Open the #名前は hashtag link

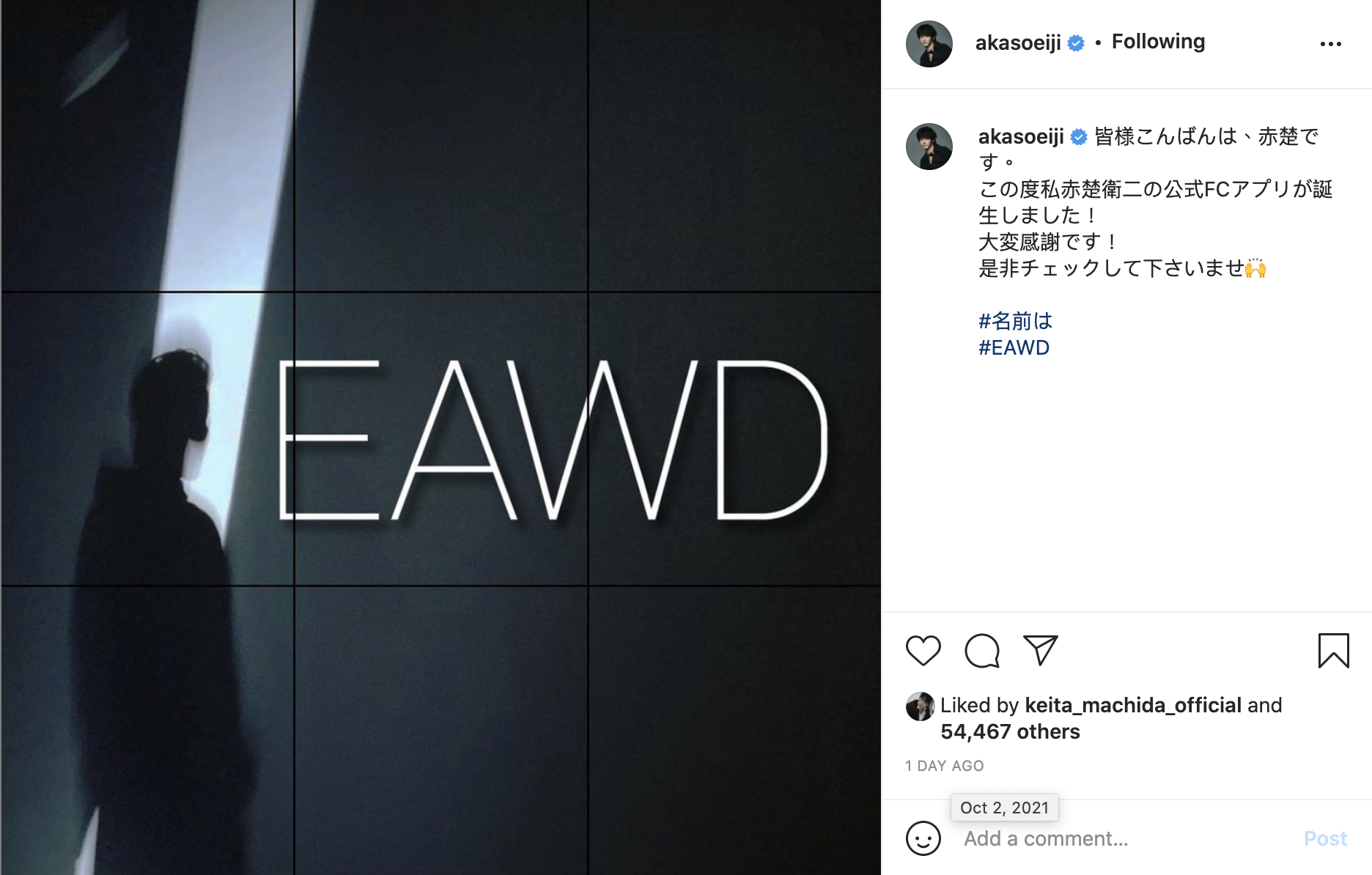point(1015,321)
